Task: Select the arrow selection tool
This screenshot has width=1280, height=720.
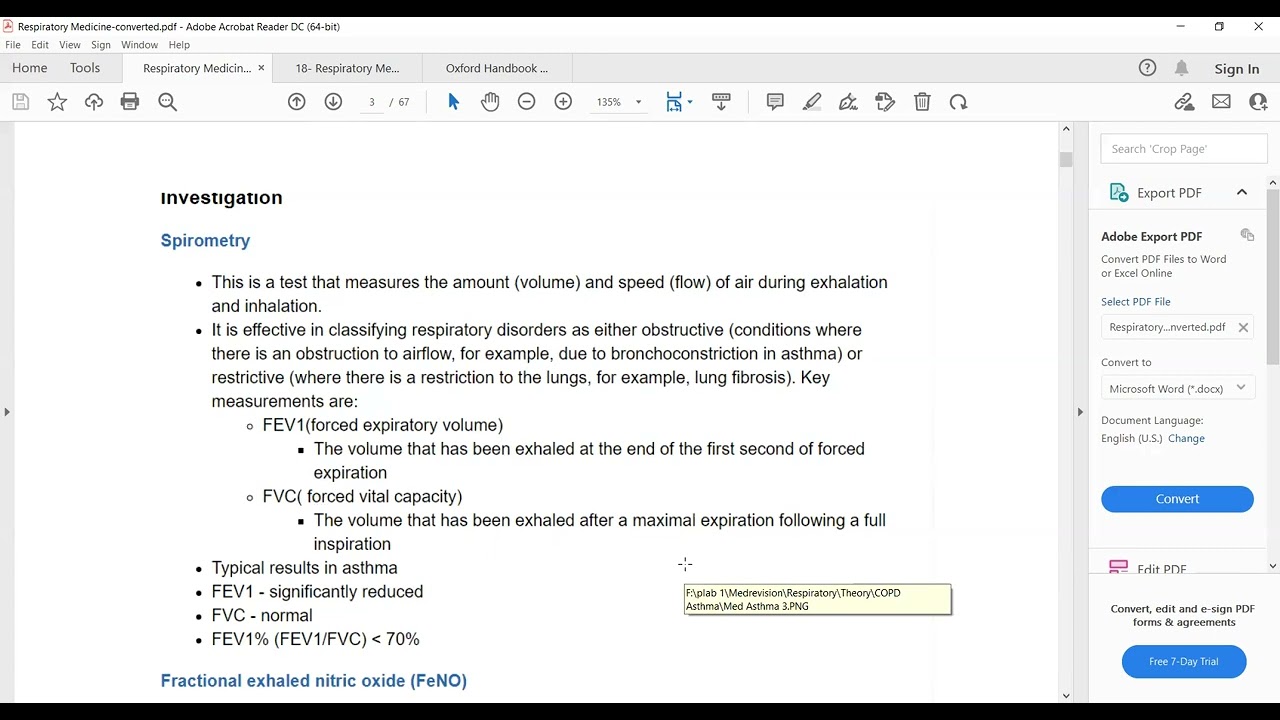Action: pos(453,102)
